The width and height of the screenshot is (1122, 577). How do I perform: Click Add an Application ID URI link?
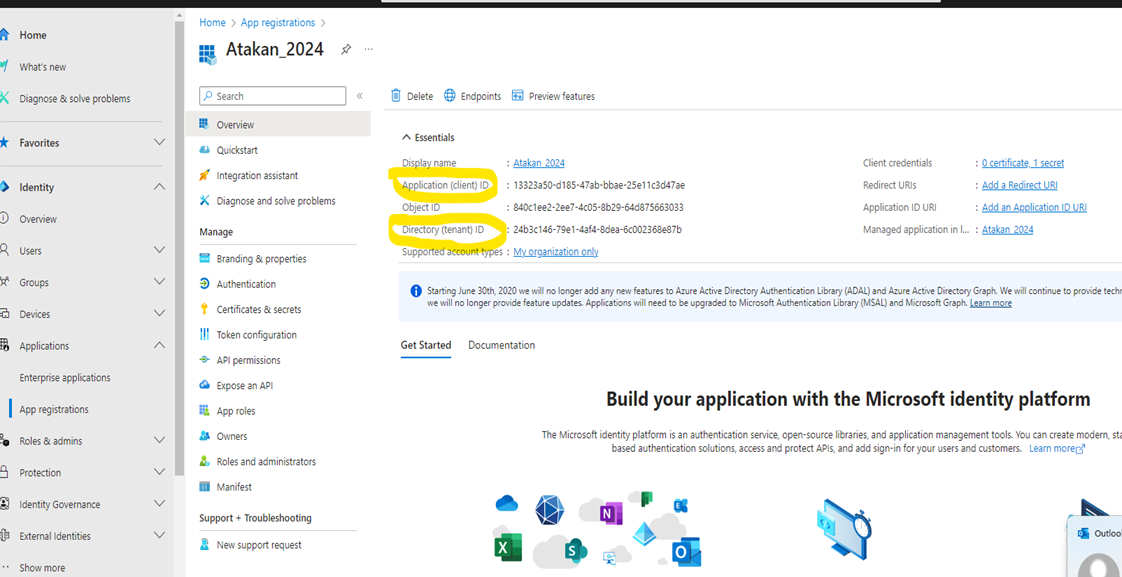pyautogui.click(x=1034, y=208)
